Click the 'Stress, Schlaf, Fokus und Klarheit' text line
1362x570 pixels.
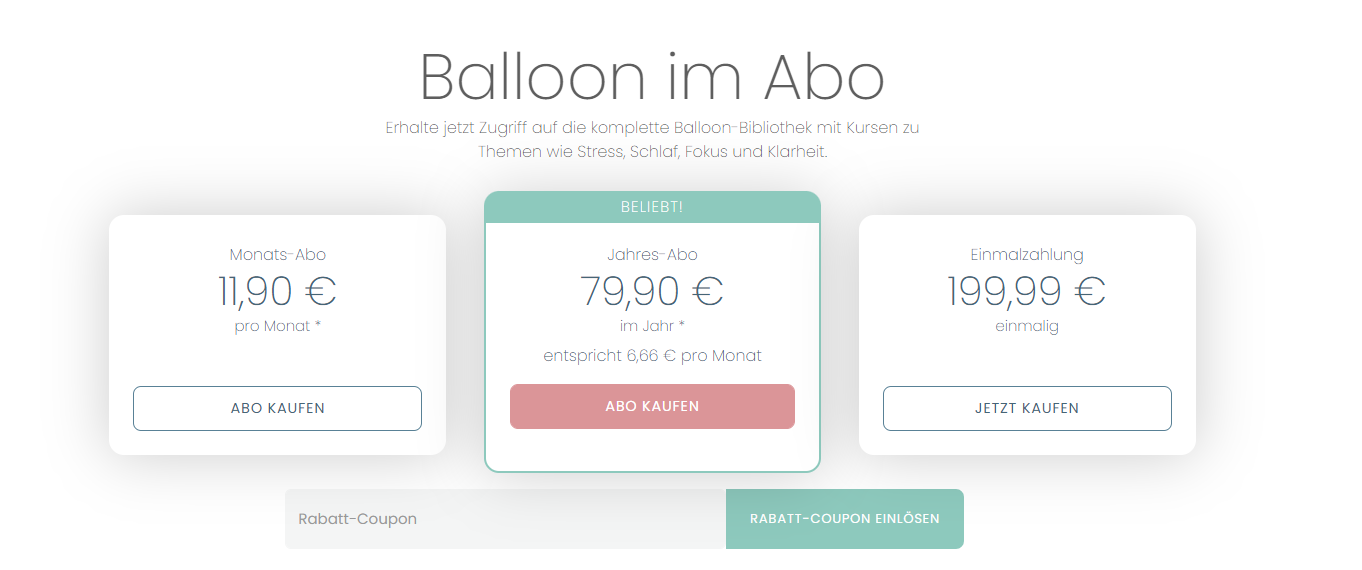(x=702, y=152)
